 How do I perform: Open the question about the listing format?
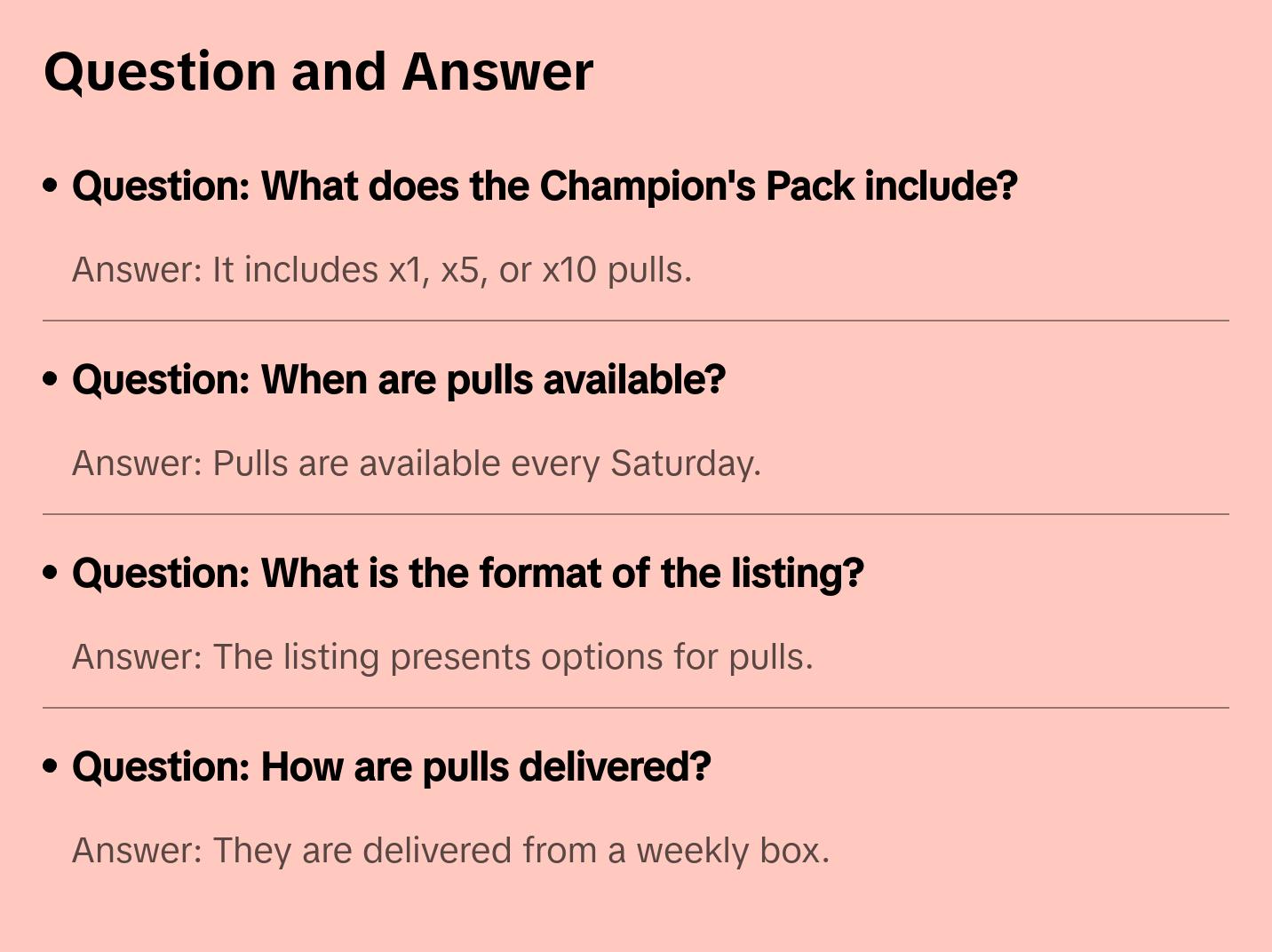click(x=467, y=574)
